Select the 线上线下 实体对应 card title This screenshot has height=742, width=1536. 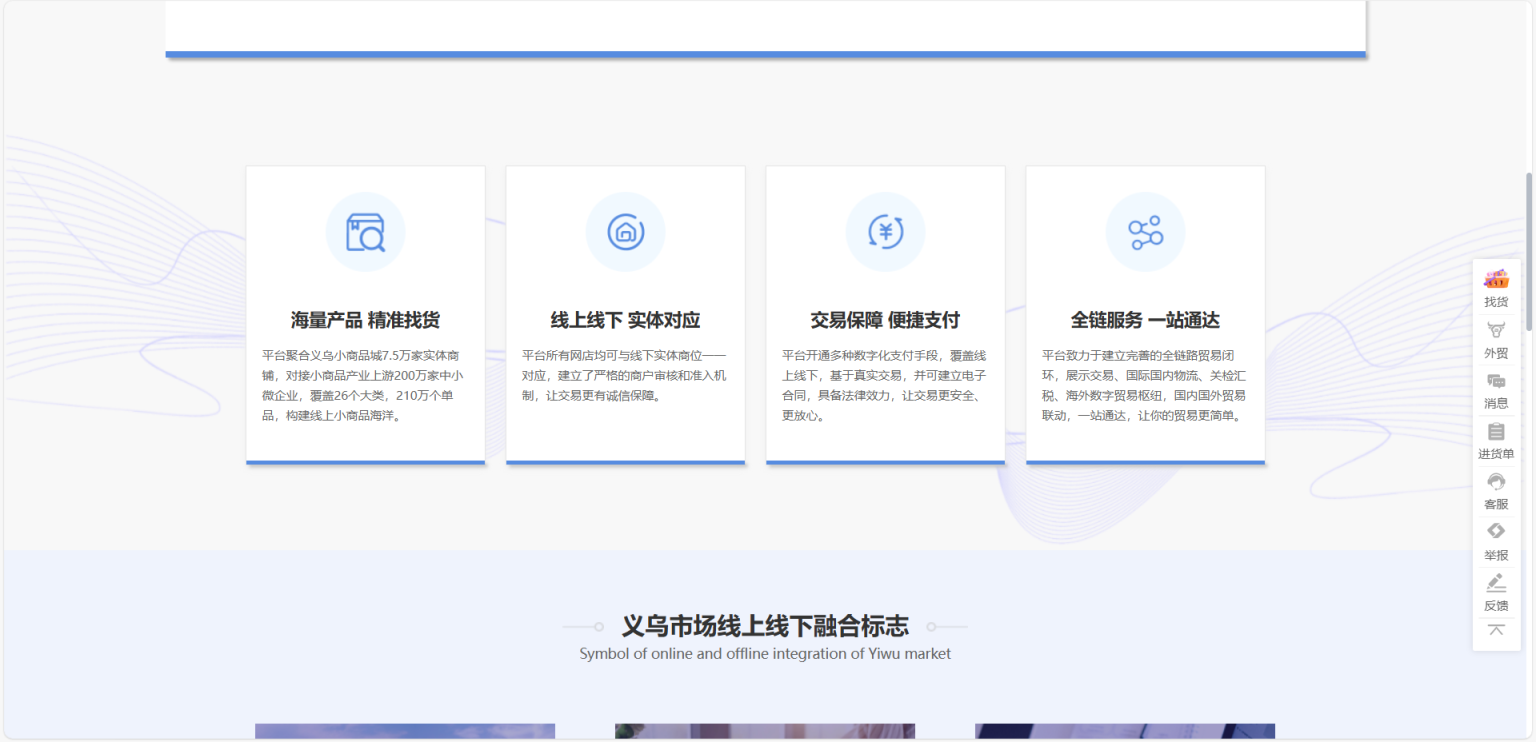pos(625,320)
